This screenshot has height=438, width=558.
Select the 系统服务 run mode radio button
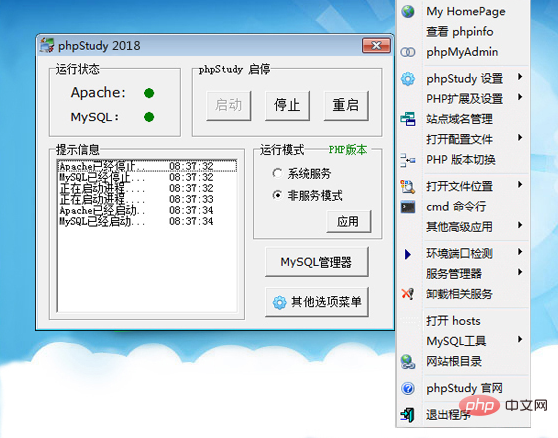coord(277,173)
